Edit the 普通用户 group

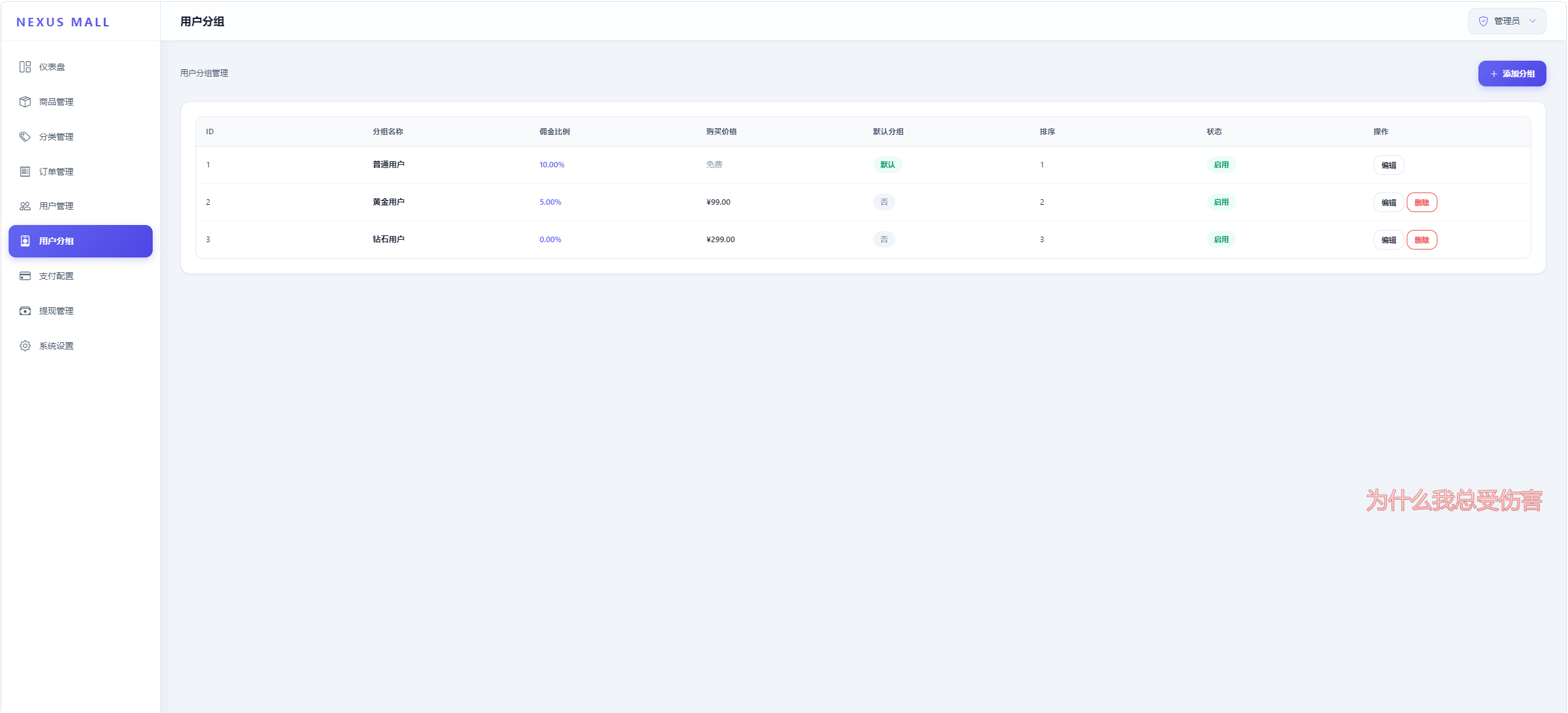click(1388, 165)
